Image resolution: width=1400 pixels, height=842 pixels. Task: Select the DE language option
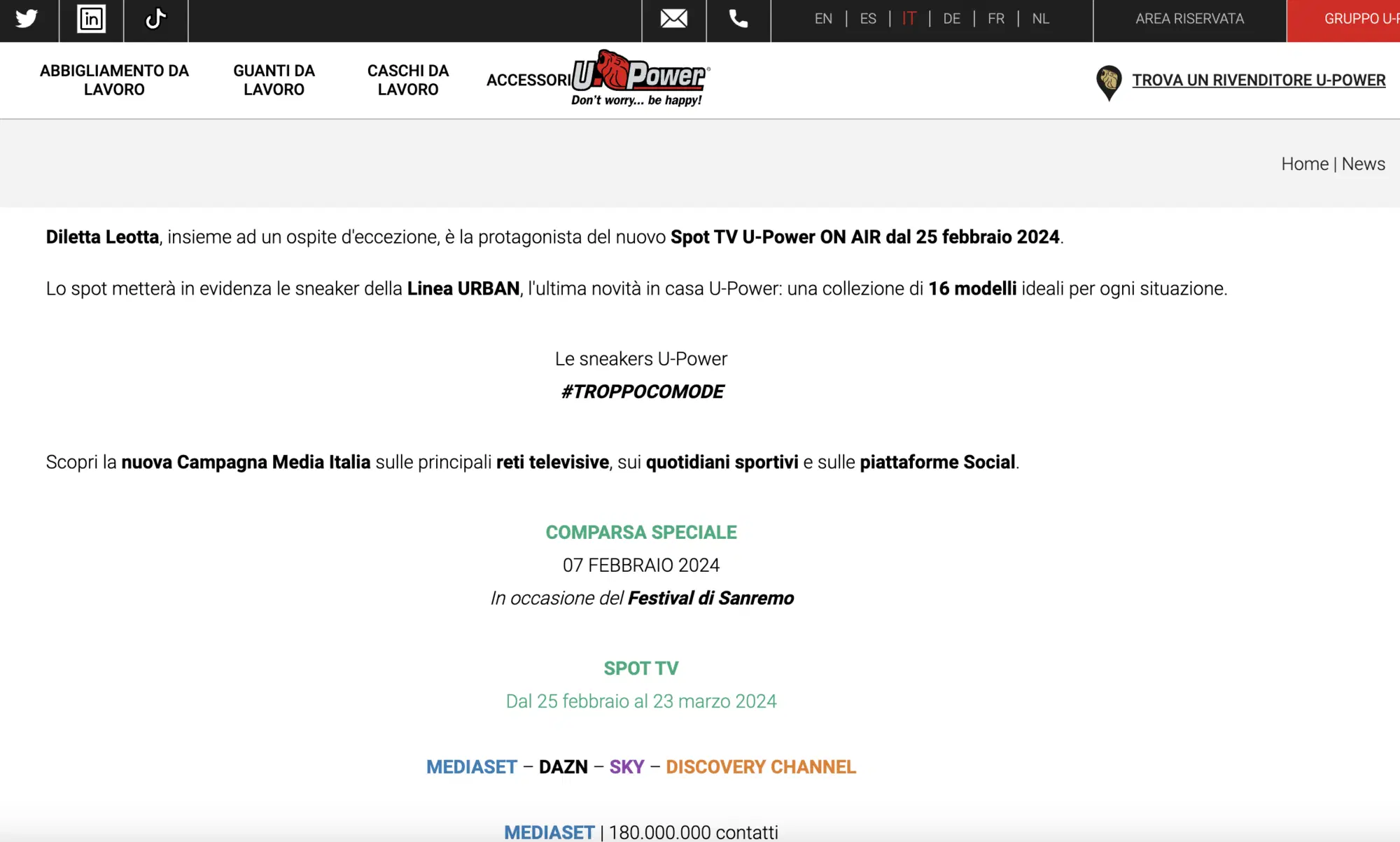coord(951,19)
